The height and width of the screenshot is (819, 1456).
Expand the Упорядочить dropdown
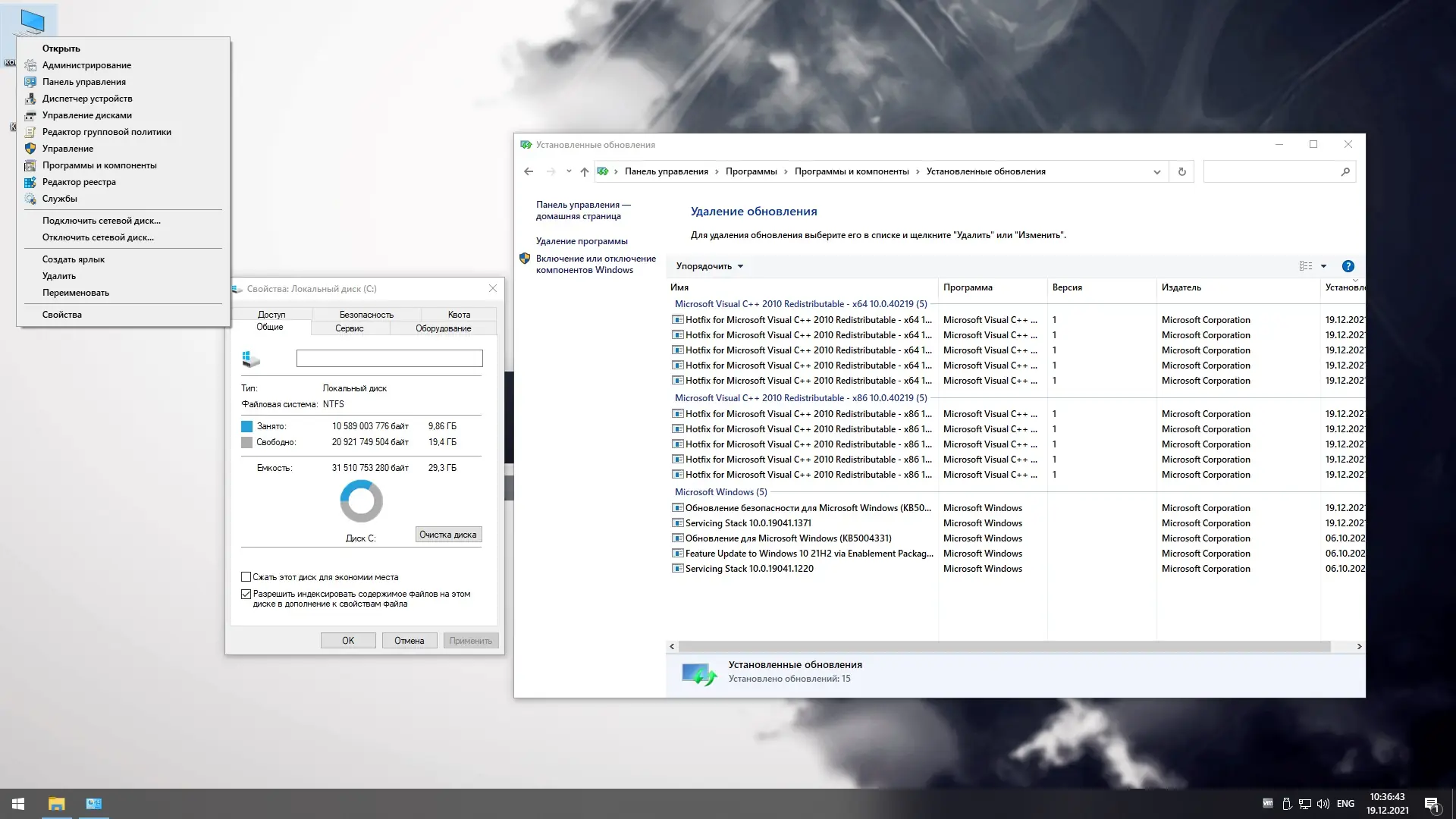click(x=710, y=266)
